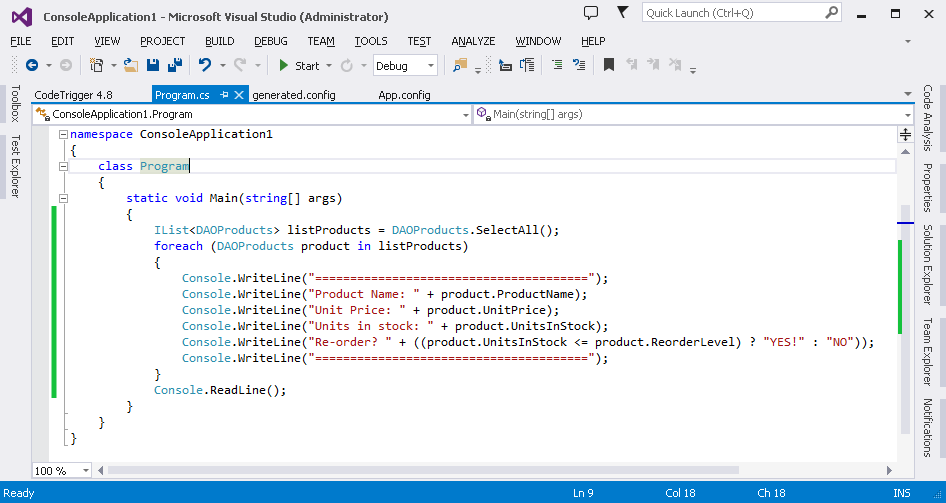The image size is (946, 503).
Task: Open the Solution Explorer side panel
Action: pyautogui.click(x=928, y=264)
